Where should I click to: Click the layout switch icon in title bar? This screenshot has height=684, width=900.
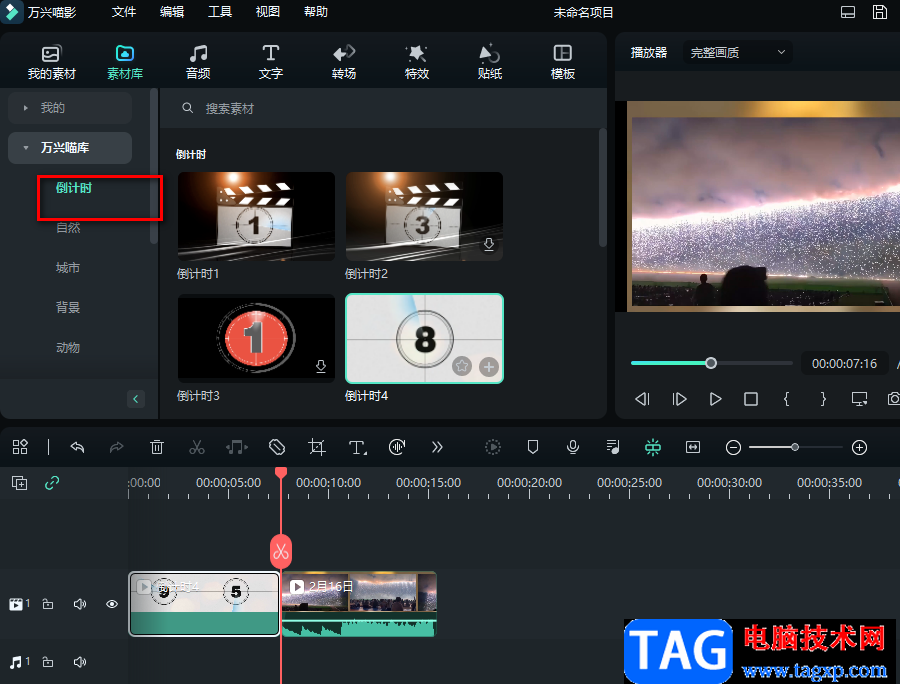point(848,12)
